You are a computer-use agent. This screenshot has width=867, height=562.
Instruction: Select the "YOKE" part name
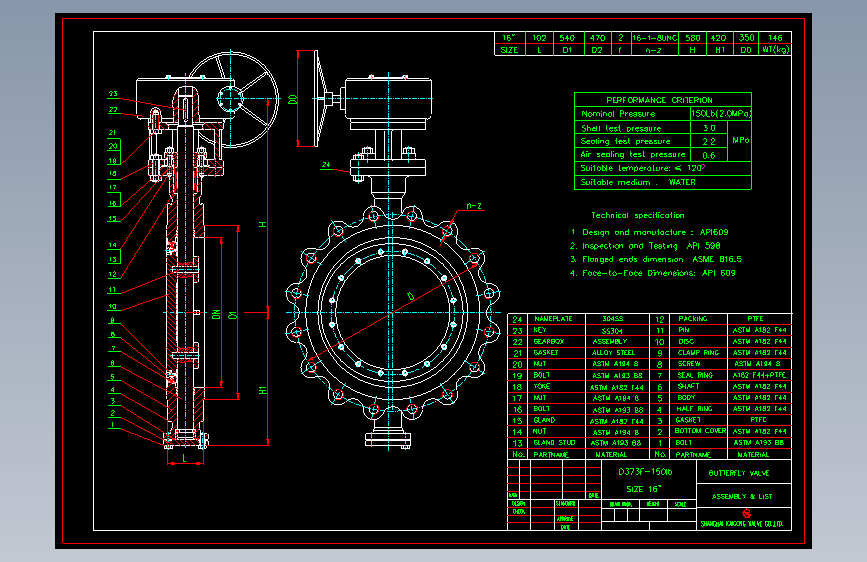point(542,386)
